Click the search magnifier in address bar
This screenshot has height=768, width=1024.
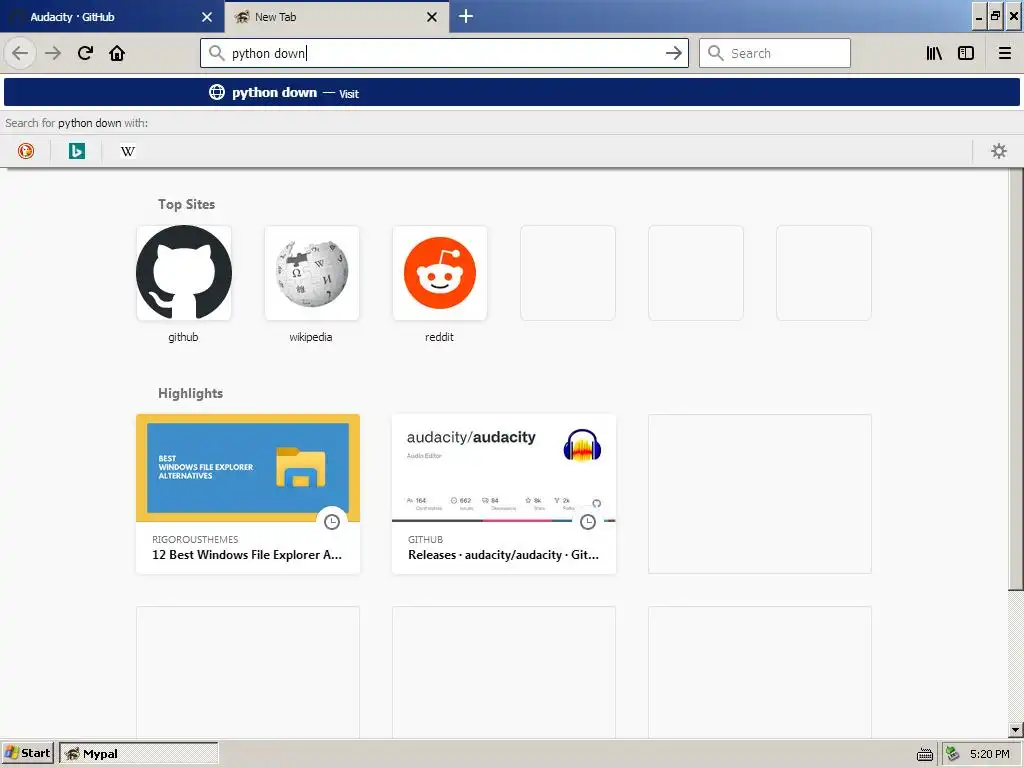(x=217, y=53)
